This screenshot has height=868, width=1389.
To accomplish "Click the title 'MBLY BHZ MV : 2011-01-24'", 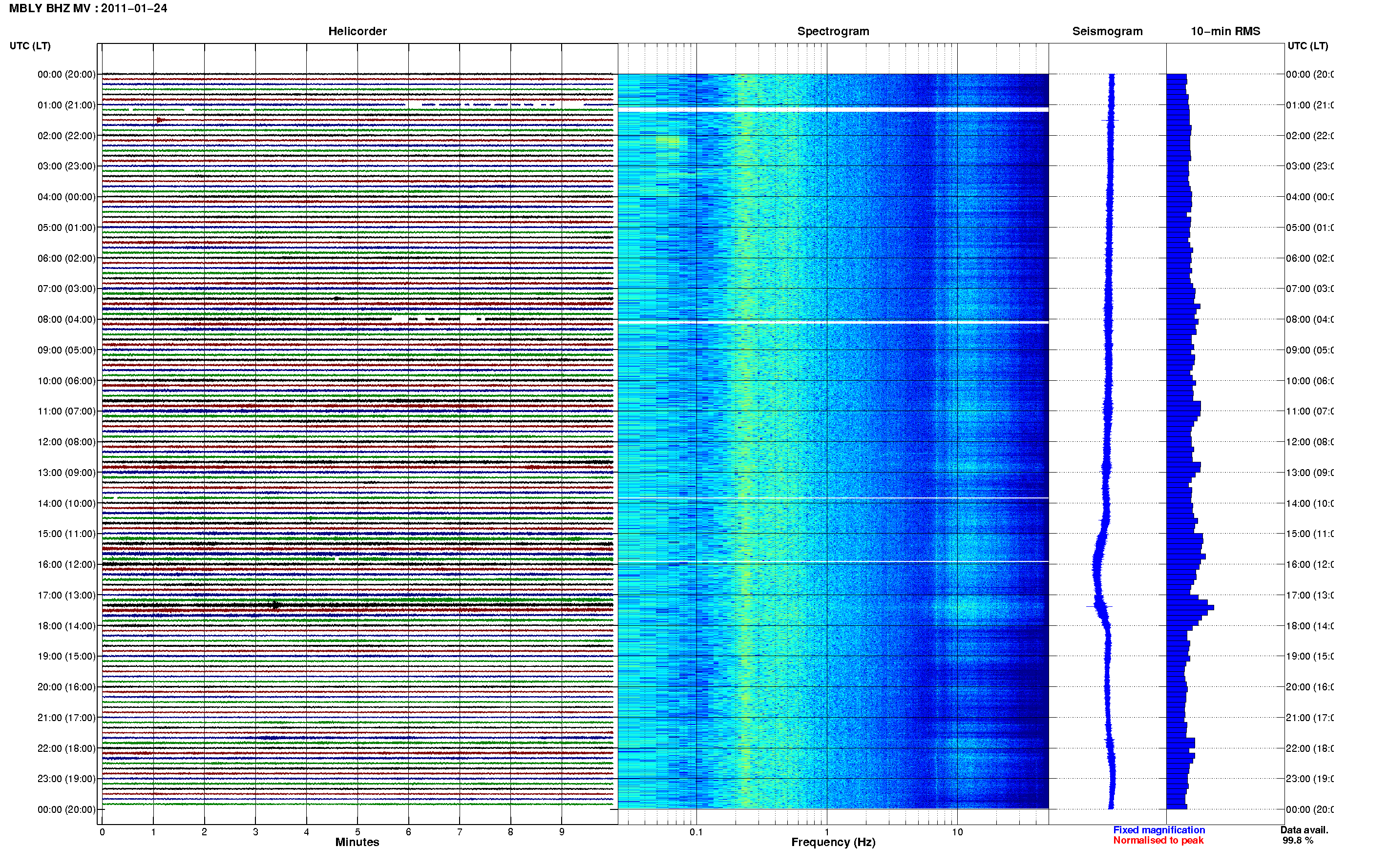I will tap(88, 9).
